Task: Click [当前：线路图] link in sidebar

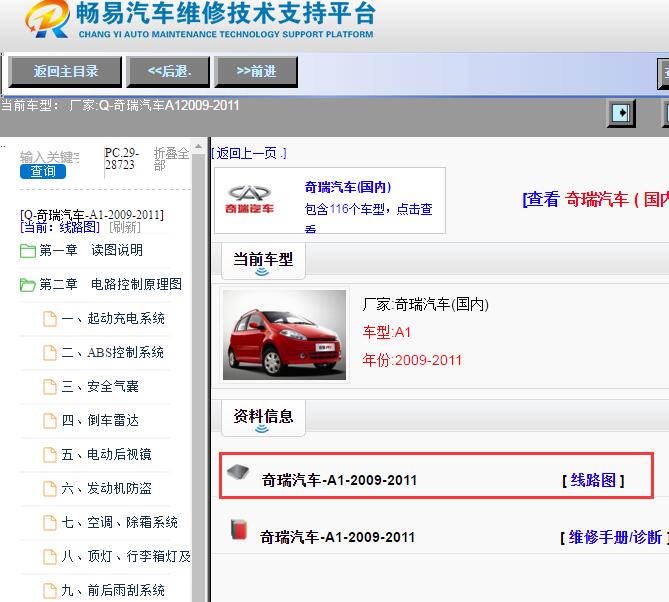Action: pos(60,227)
